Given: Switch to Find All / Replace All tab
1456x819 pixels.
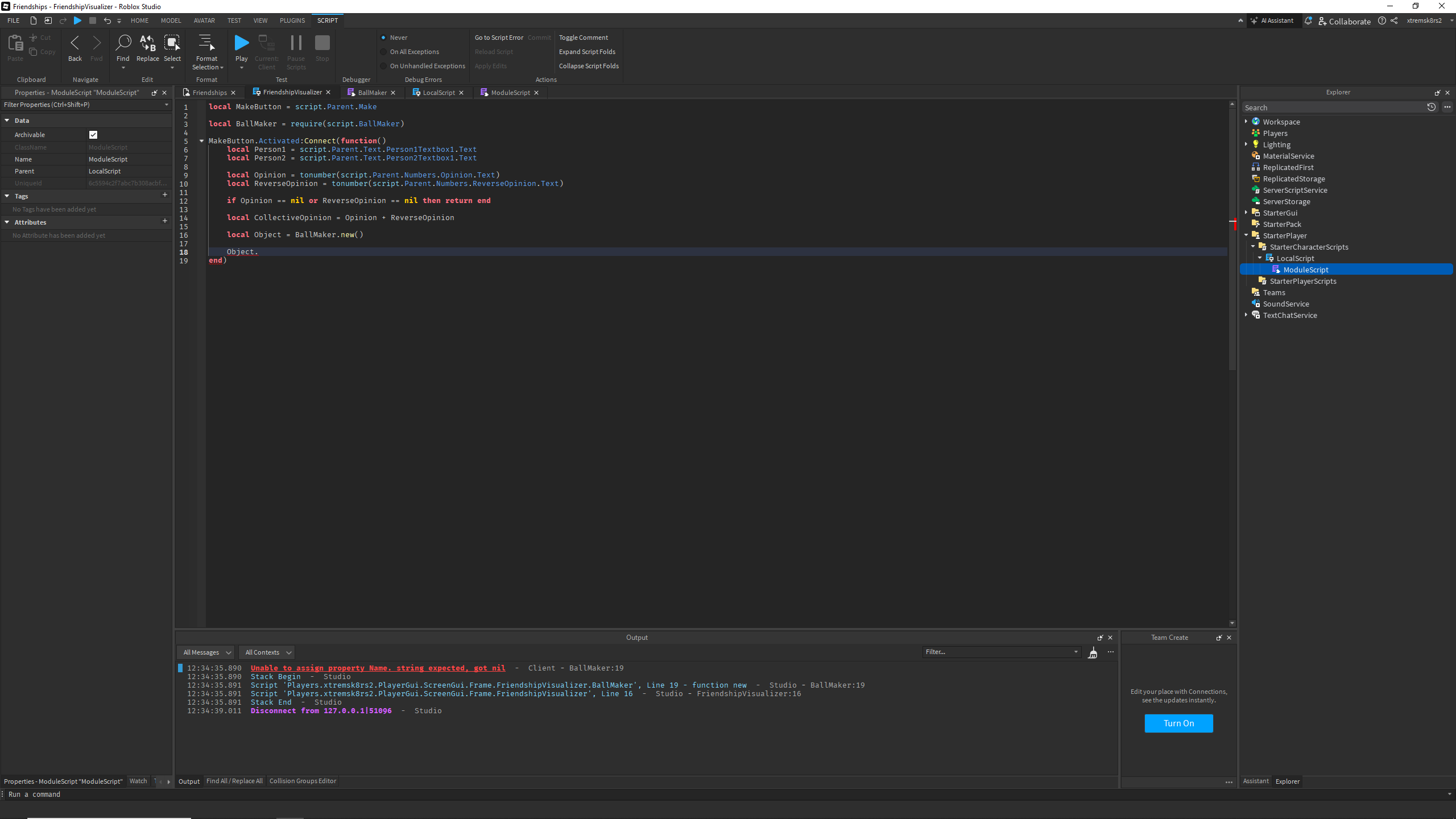Looking at the screenshot, I should pyautogui.click(x=234, y=781).
